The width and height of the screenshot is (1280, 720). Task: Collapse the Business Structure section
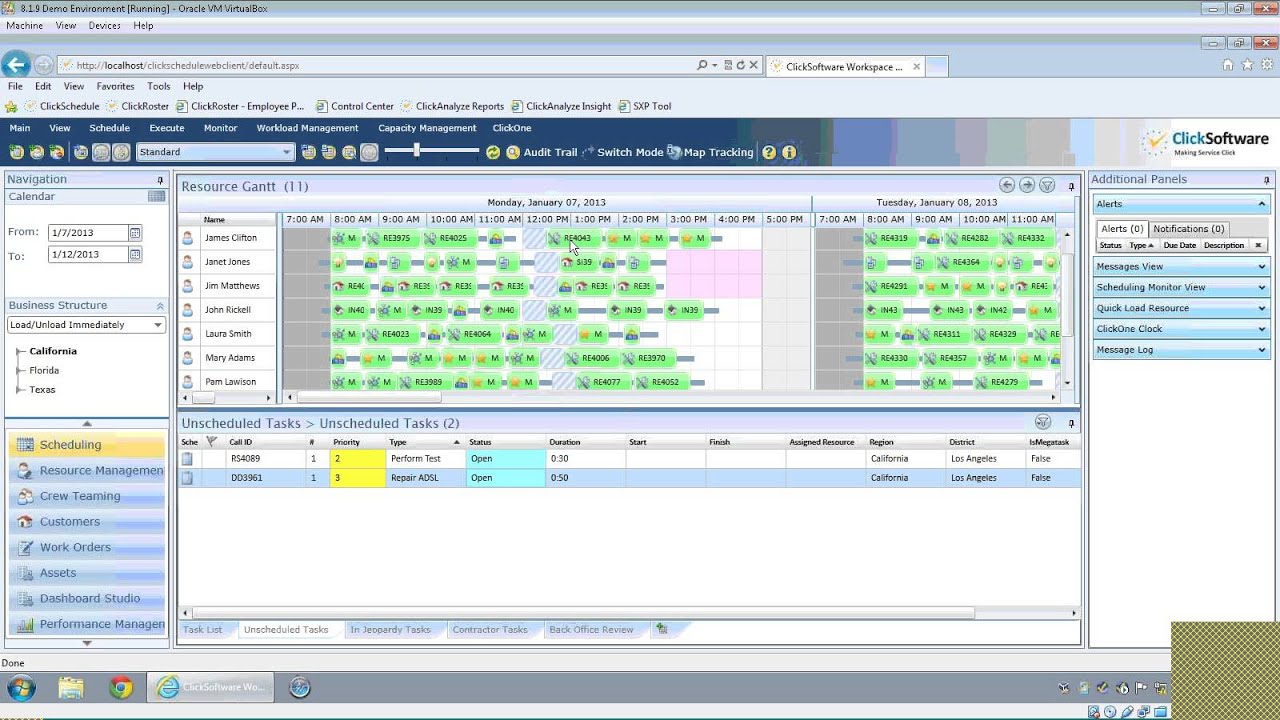tap(160, 306)
